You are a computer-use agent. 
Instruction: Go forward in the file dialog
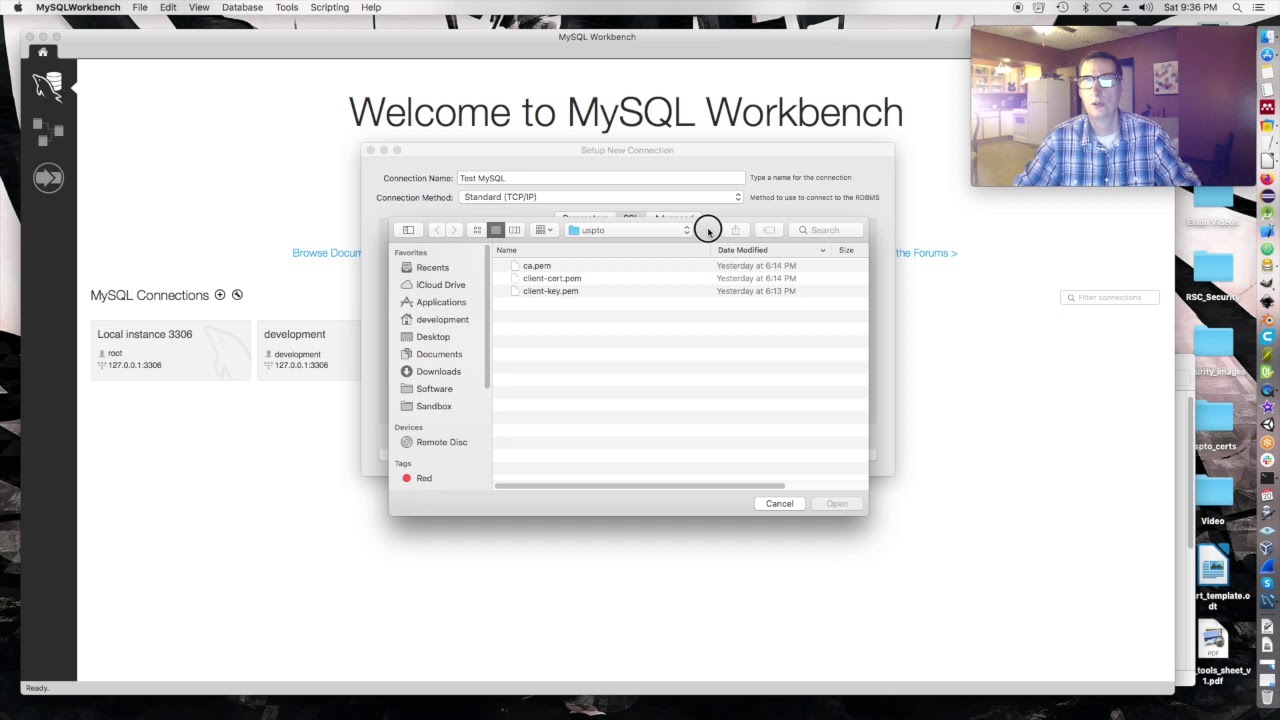tap(454, 230)
